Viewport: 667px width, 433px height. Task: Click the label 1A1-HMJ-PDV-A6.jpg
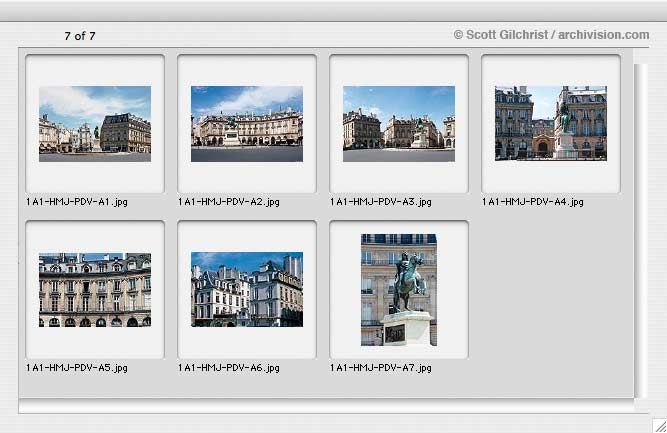(x=229, y=367)
